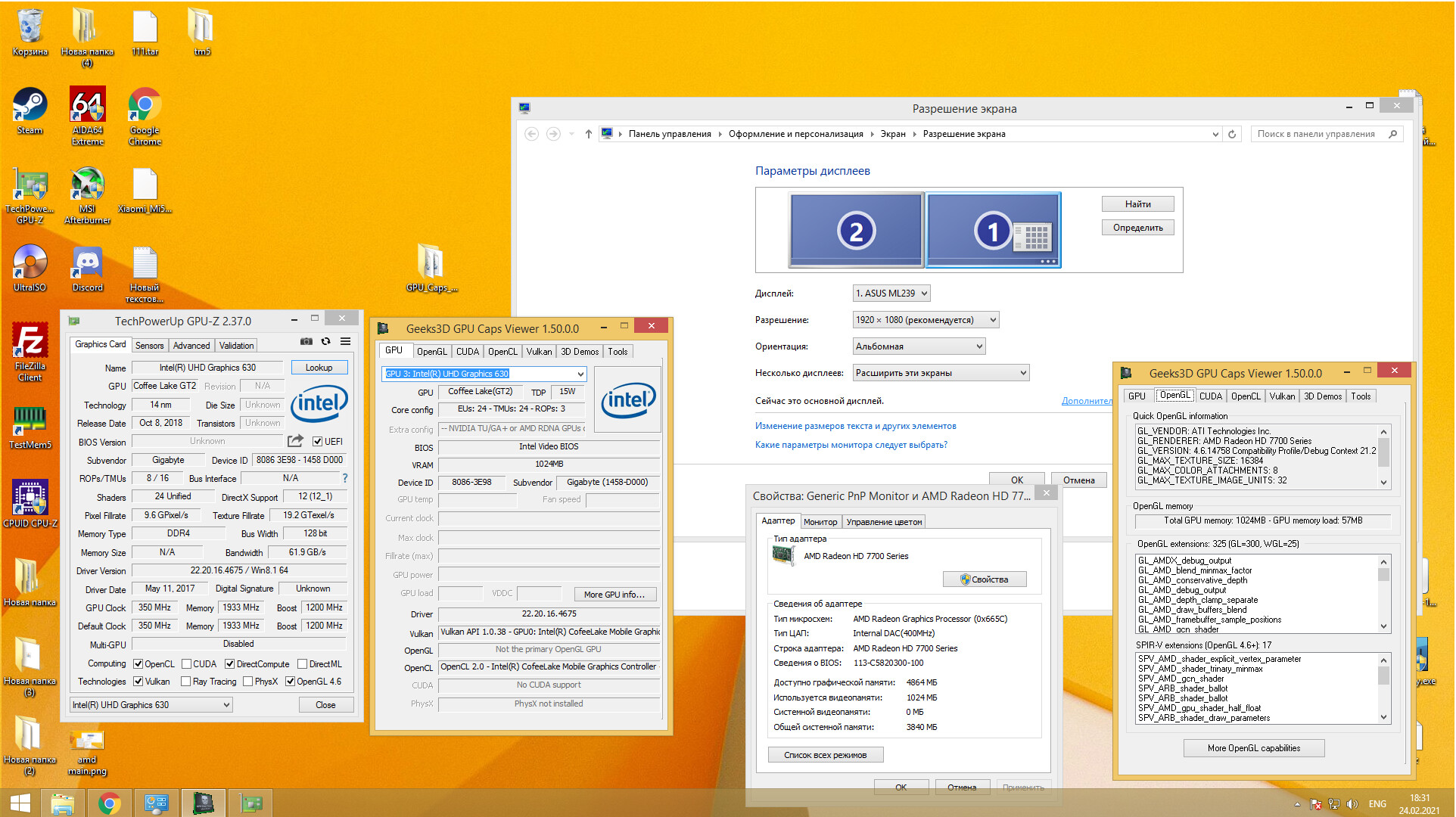Viewport: 1456px width, 817px height.
Task: Open Recycle Bin (Корзина) icon
Action: (x=30, y=33)
